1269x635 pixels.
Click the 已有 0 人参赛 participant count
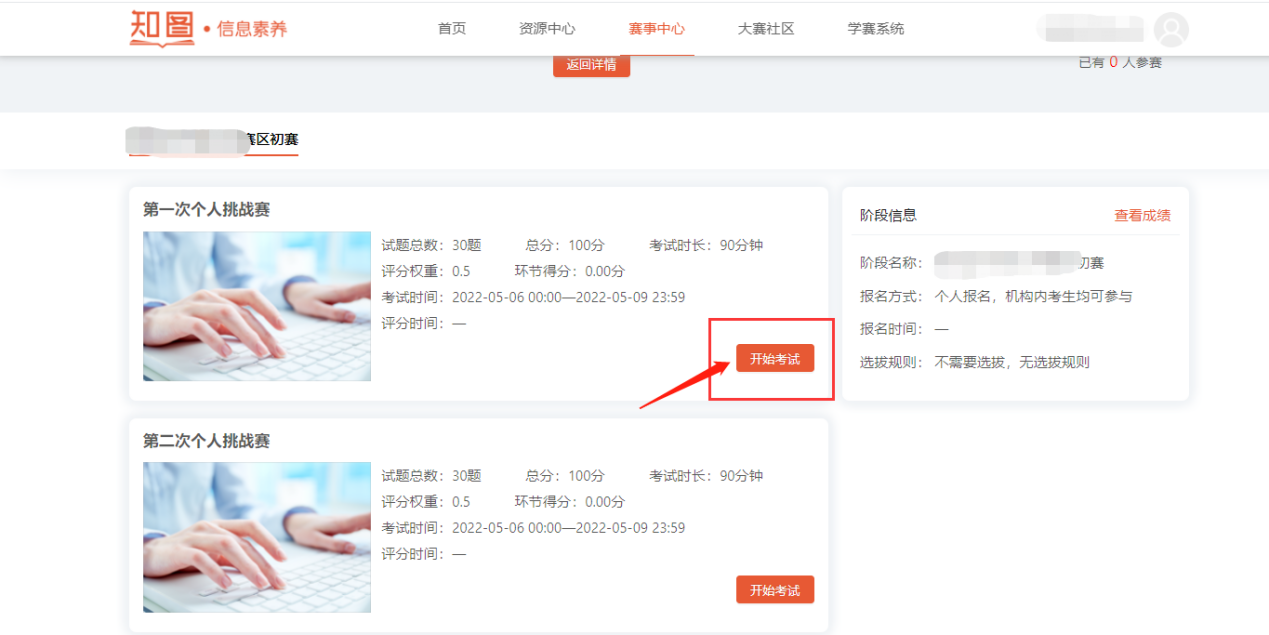click(x=1119, y=63)
